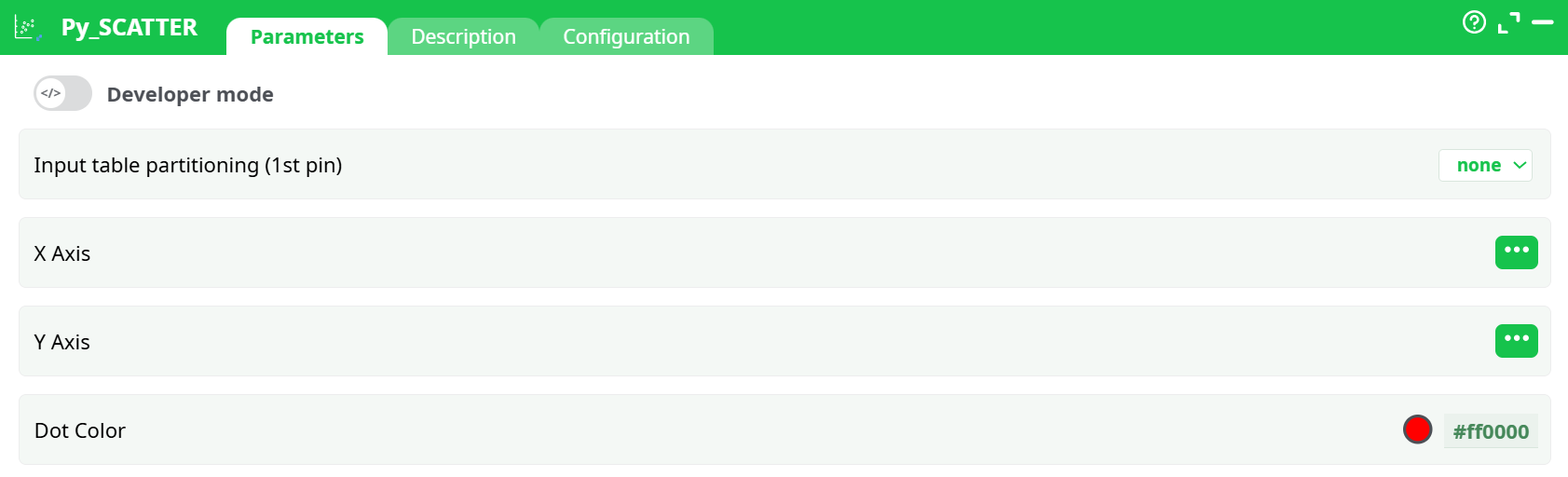Click the Developer mode label text

click(190, 94)
